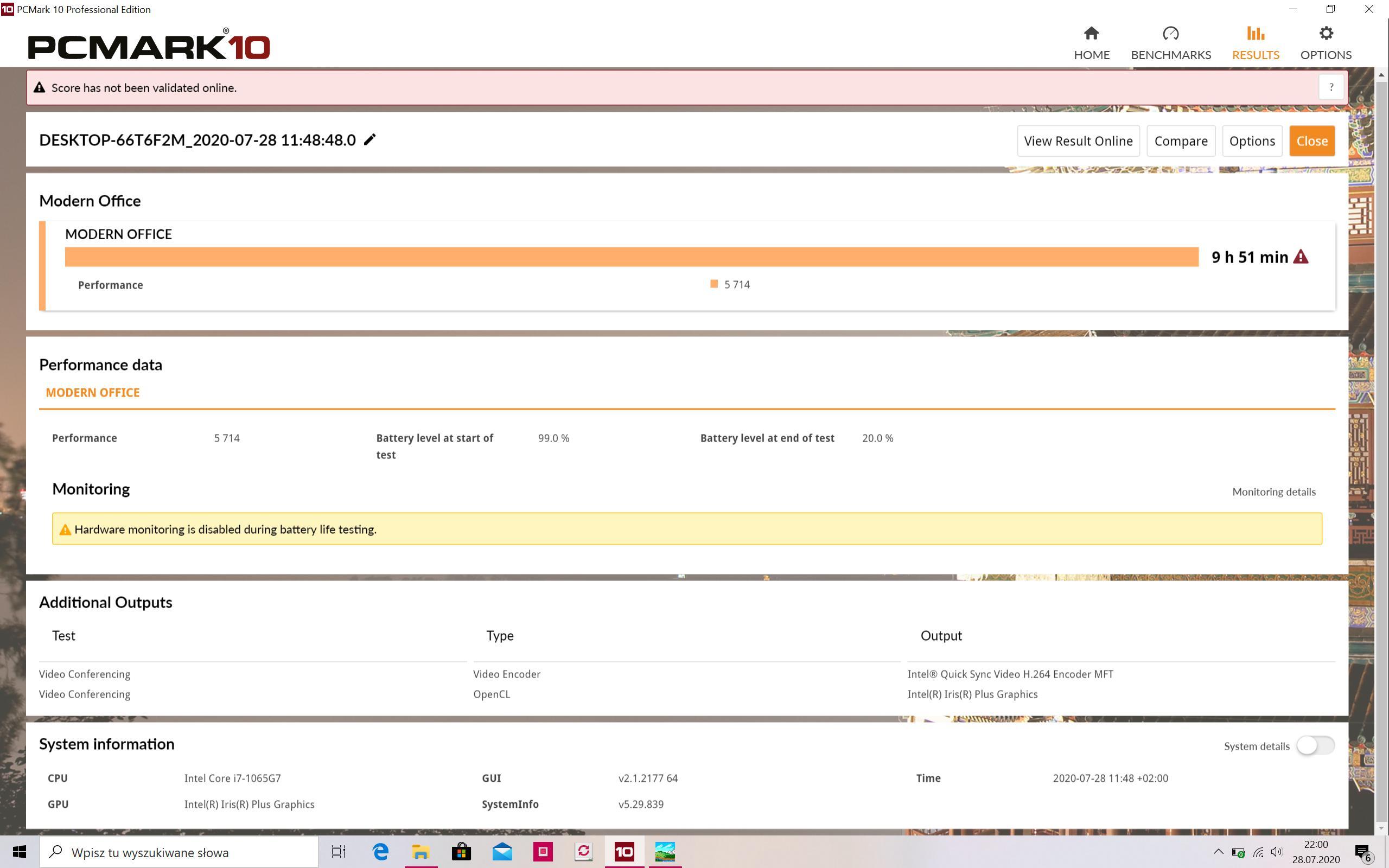The width and height of the screenshot is (1389, 868).
Task: Open File Explorer from the taskbar
Action: coord(420,852)
